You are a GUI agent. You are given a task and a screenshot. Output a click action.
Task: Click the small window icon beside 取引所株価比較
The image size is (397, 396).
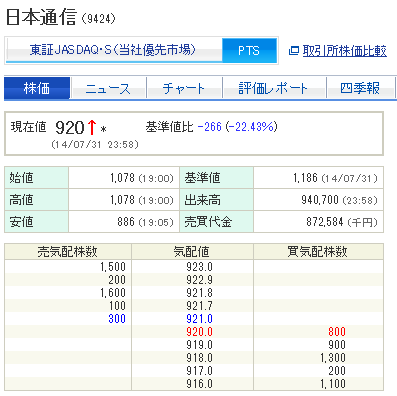pos(294,51)
